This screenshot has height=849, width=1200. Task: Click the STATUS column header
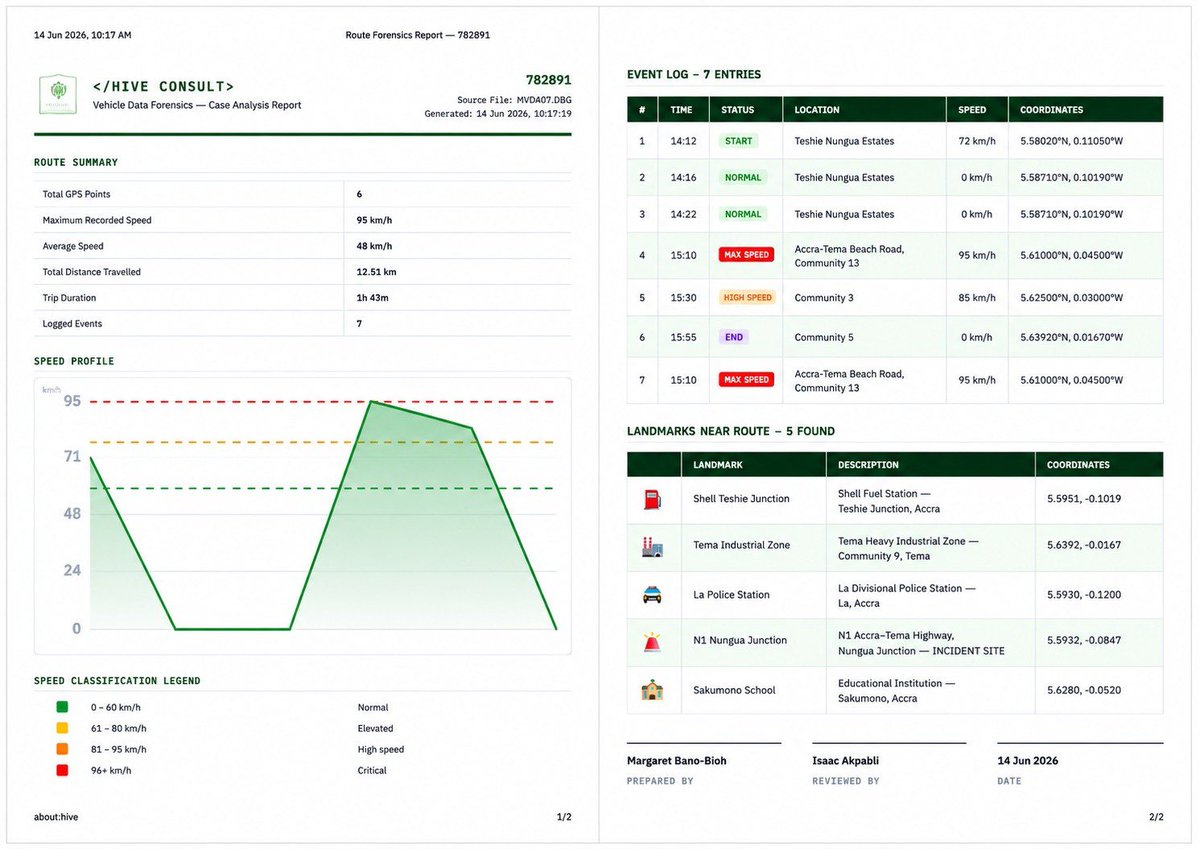click(x=737, y=110)
